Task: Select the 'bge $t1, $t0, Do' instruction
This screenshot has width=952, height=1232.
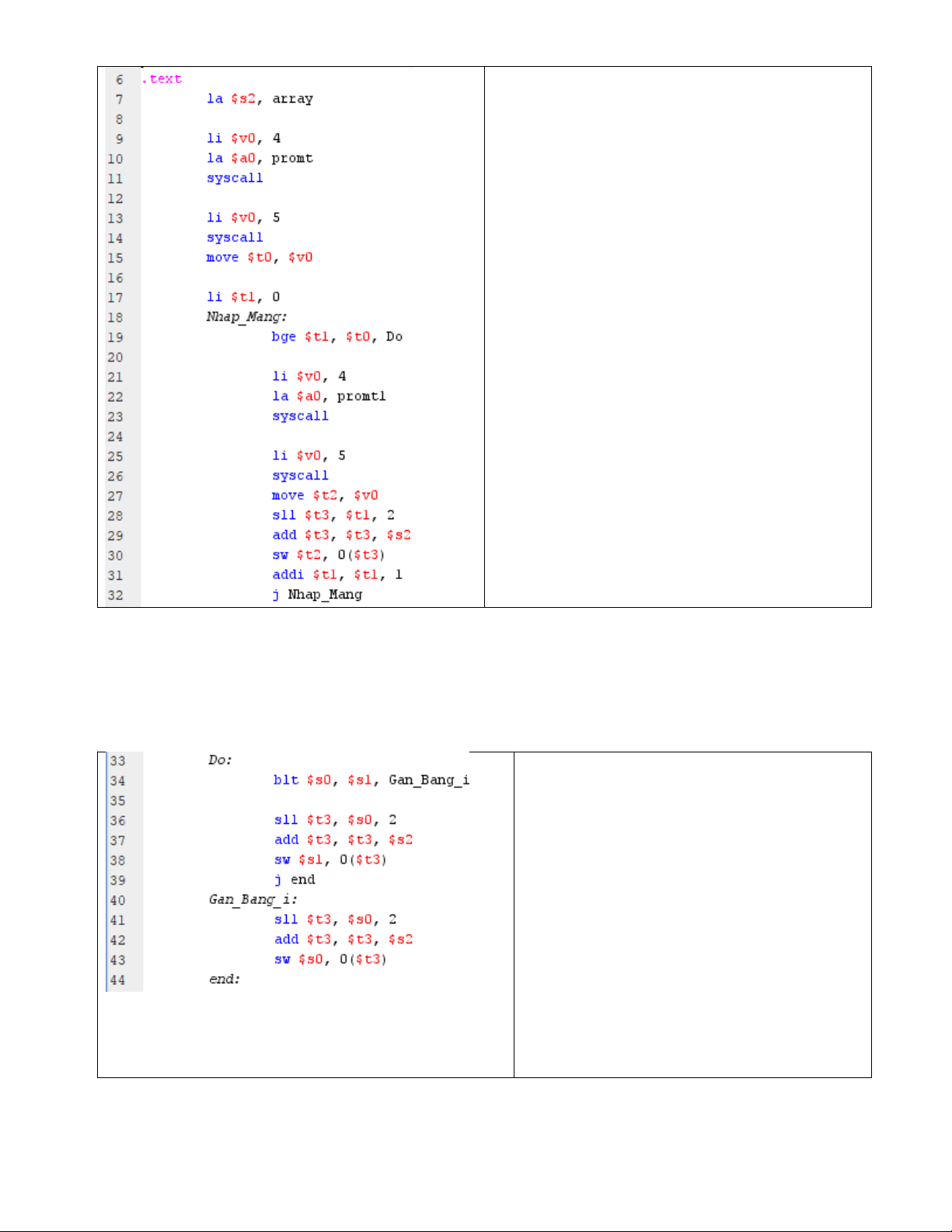Action: point(337,337)
